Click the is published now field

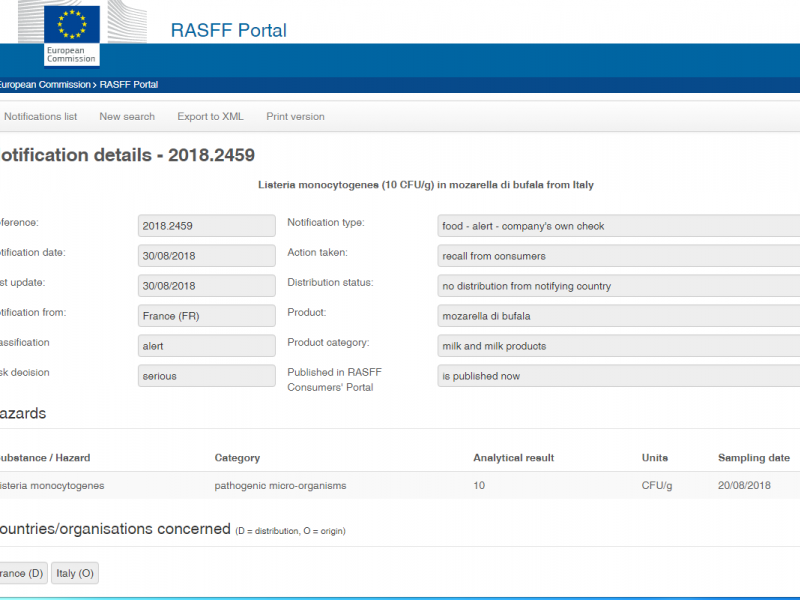click(x=618, y=376)
